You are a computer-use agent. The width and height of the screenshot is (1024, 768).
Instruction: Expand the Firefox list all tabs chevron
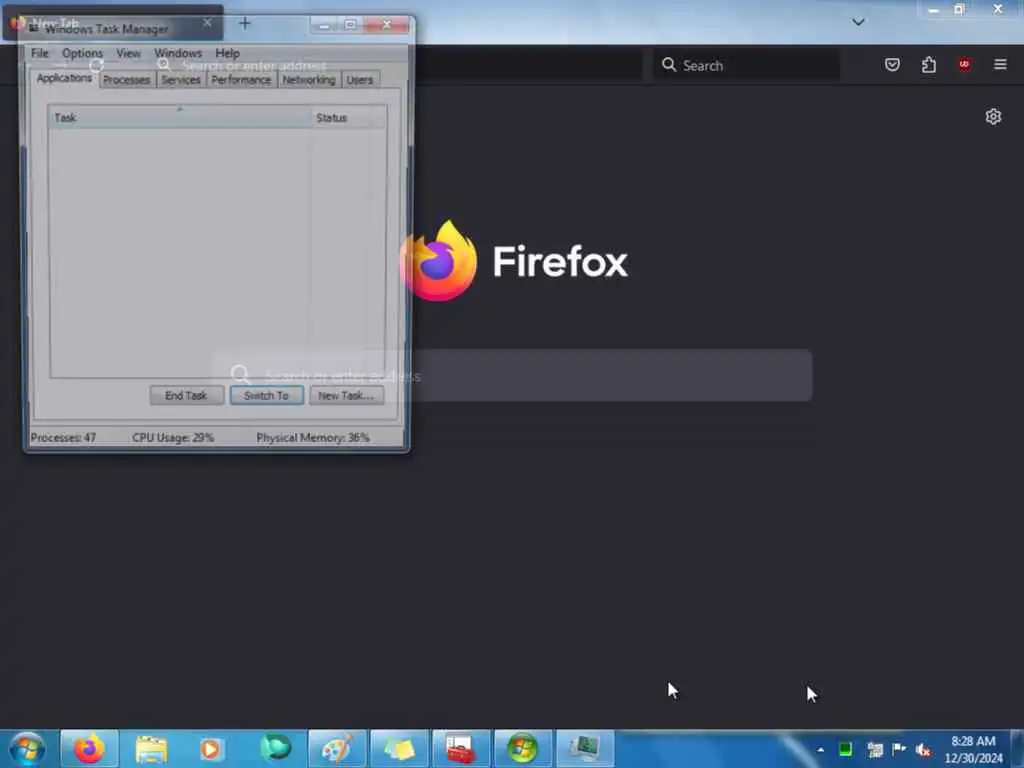858,22
